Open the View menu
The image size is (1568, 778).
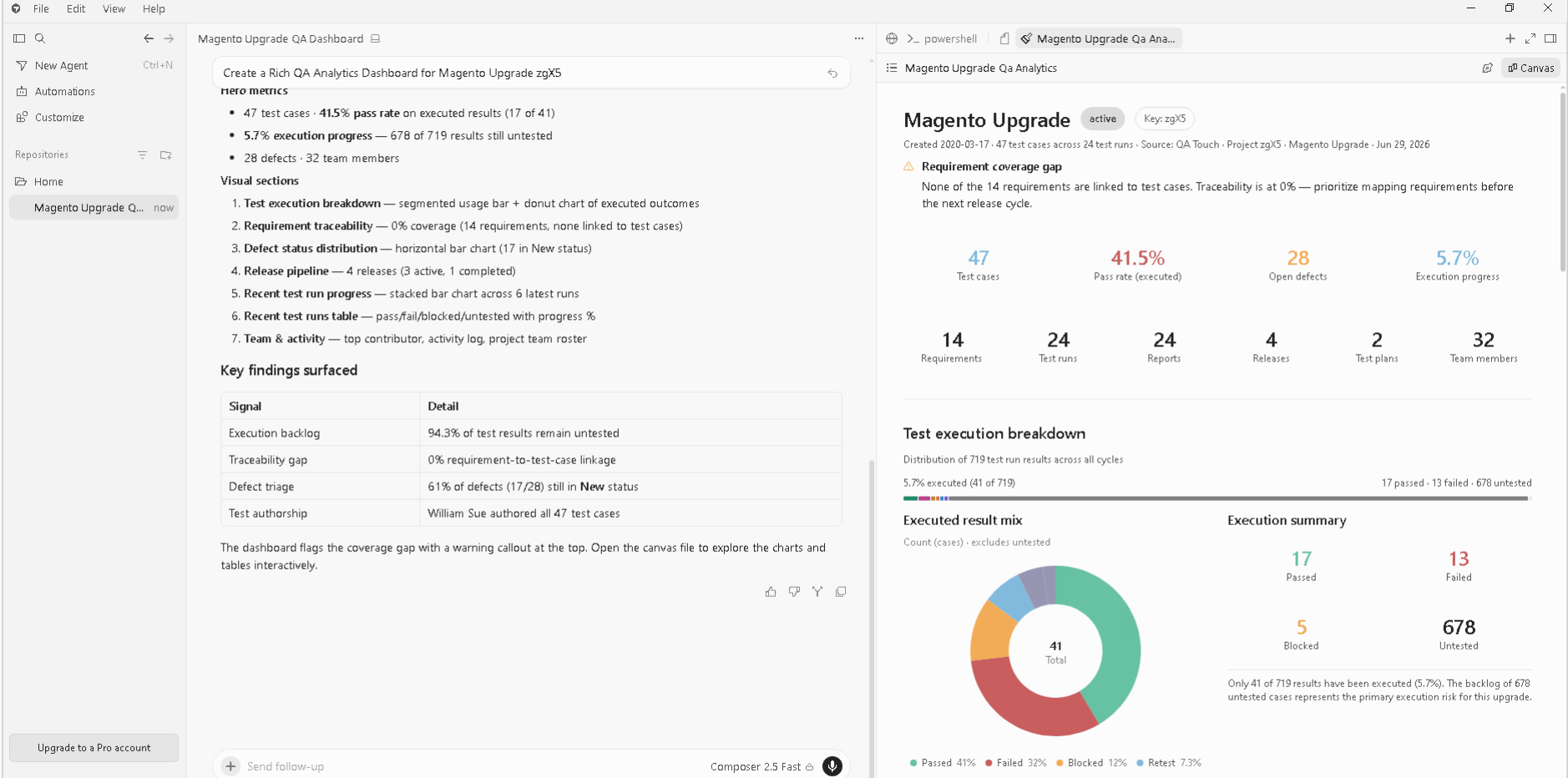114,9
